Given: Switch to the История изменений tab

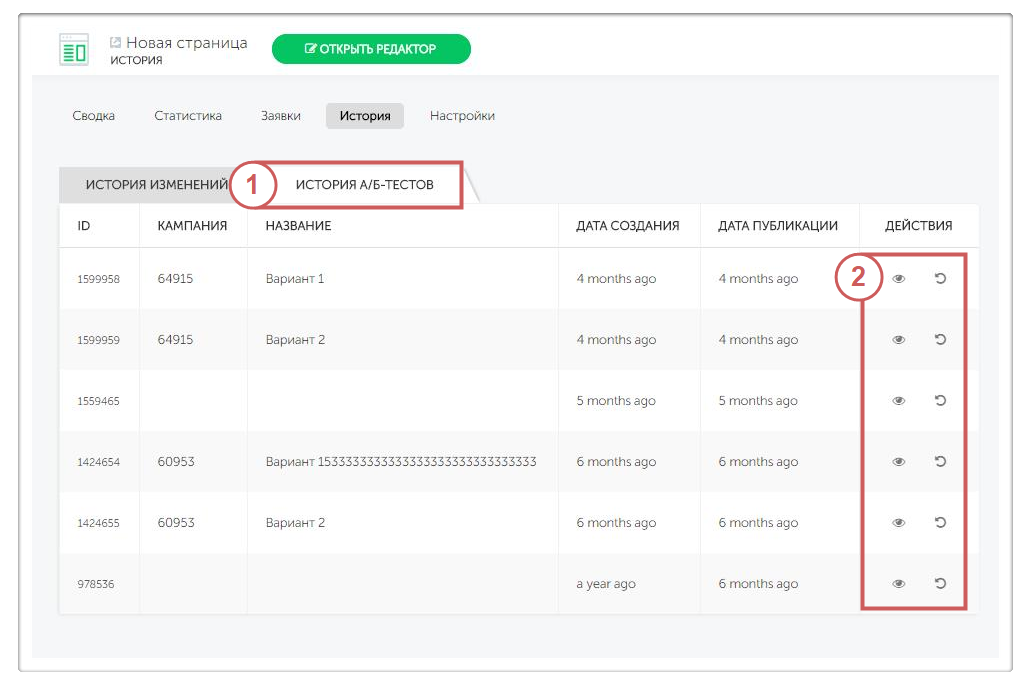Looking at the screenshot, I should point(156,185).
